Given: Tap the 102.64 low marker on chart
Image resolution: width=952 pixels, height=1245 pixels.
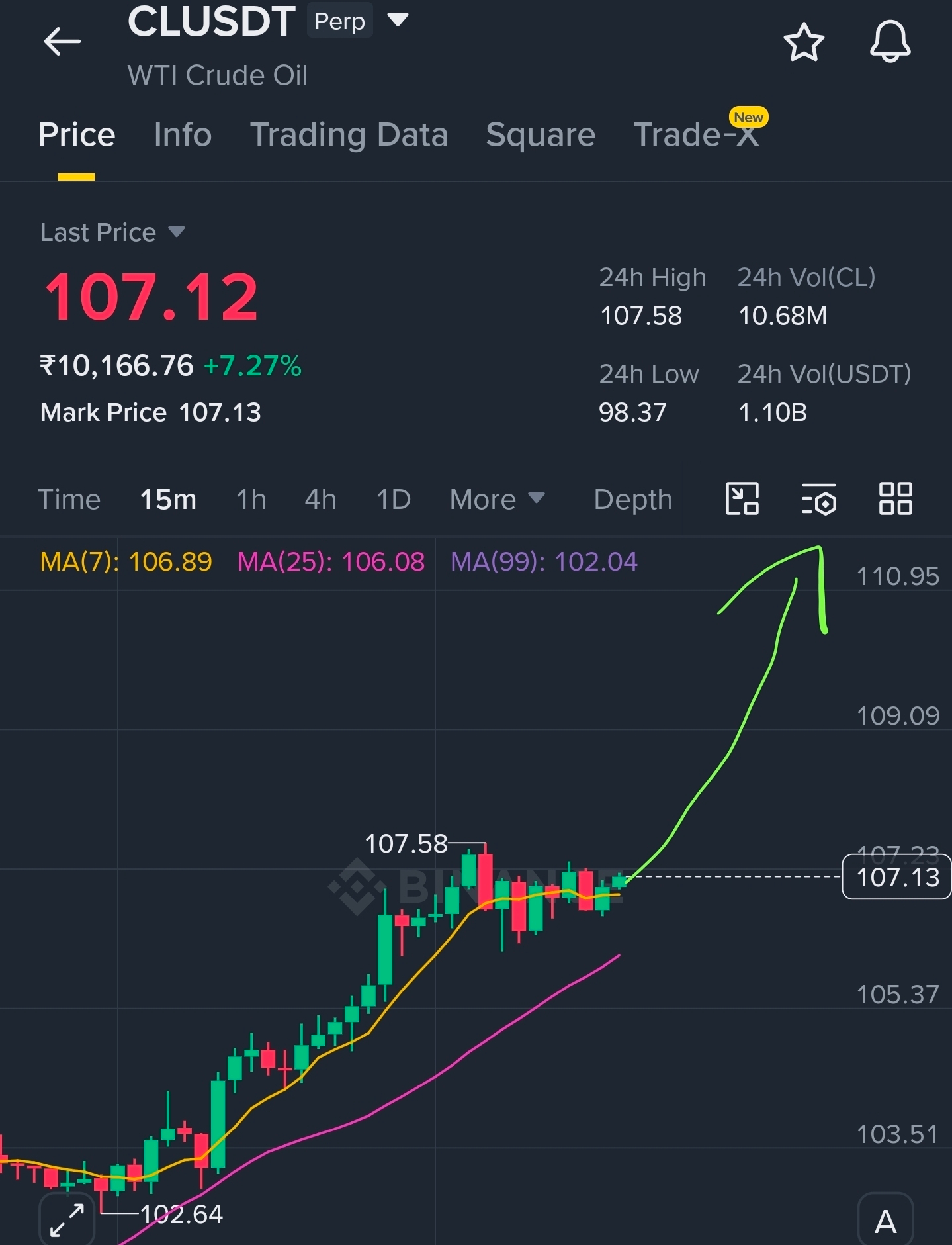Looking at the screenshot, I should coord(181,1214).
